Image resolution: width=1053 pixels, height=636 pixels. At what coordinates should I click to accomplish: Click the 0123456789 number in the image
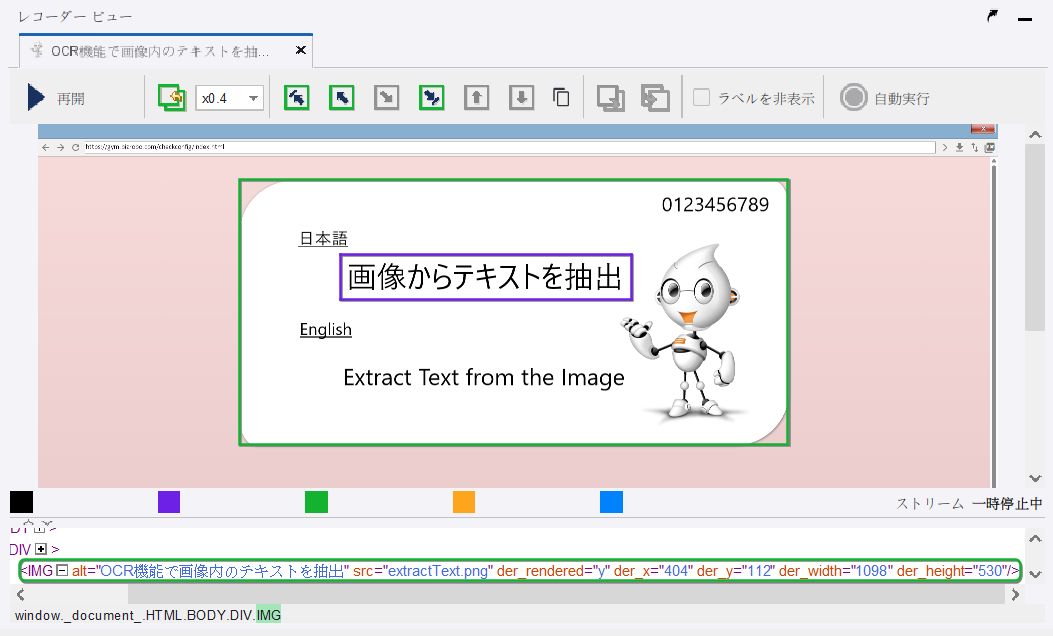coord(715,205)
